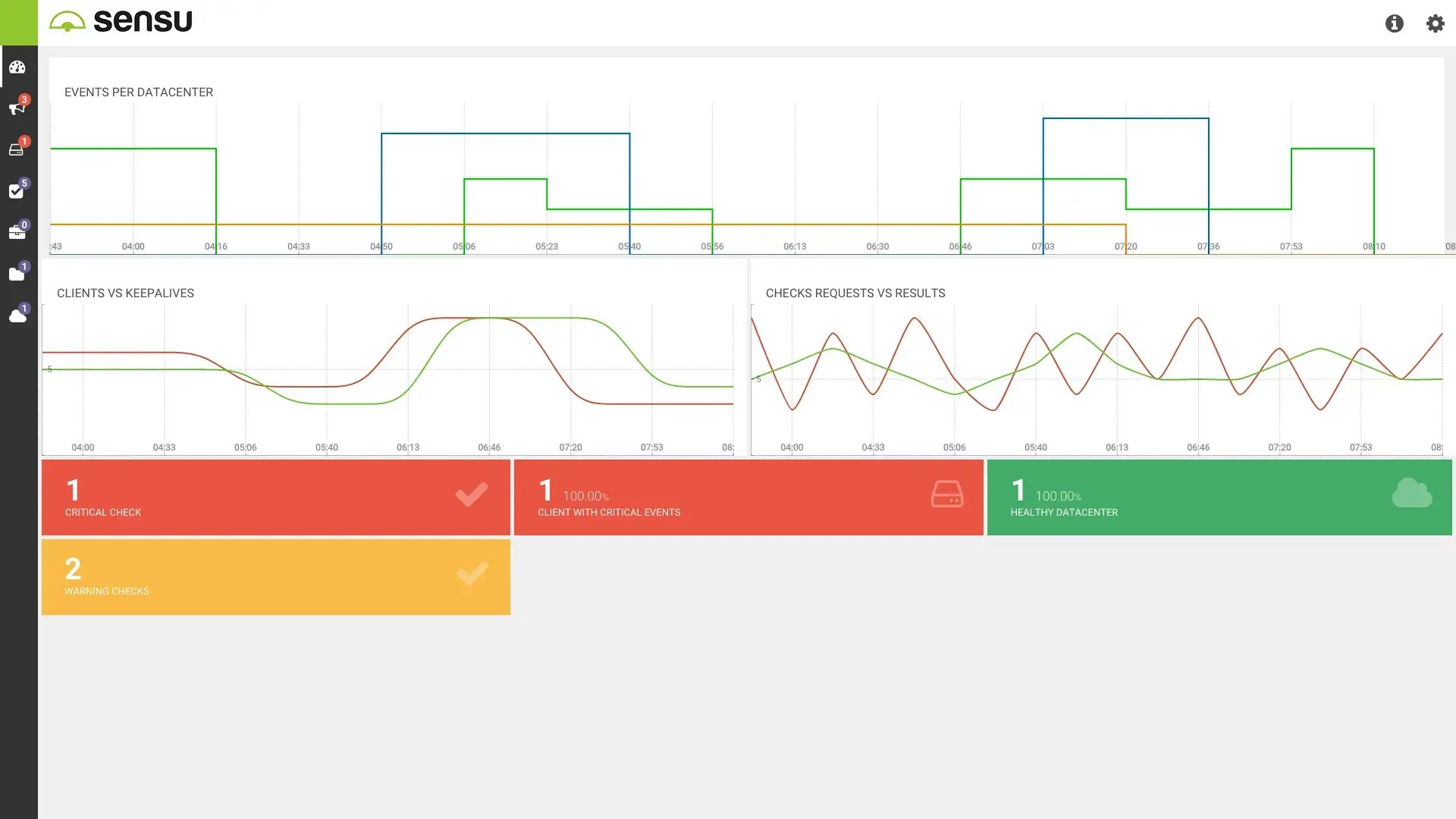Open the yellow Warning Checks tile

click(x=275, y=576)
